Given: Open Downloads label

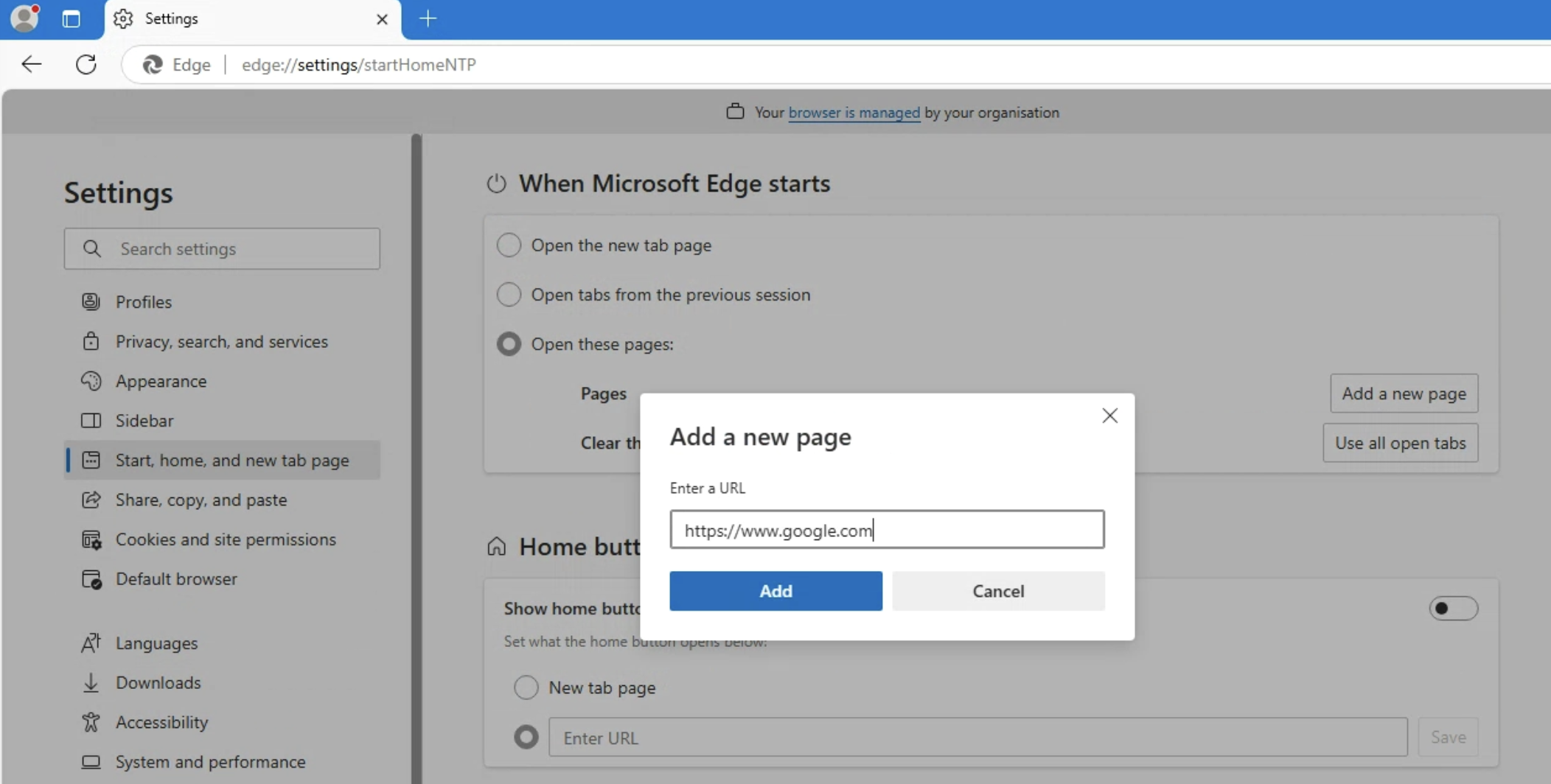Looking at the screenshot, I should [158, 683].
